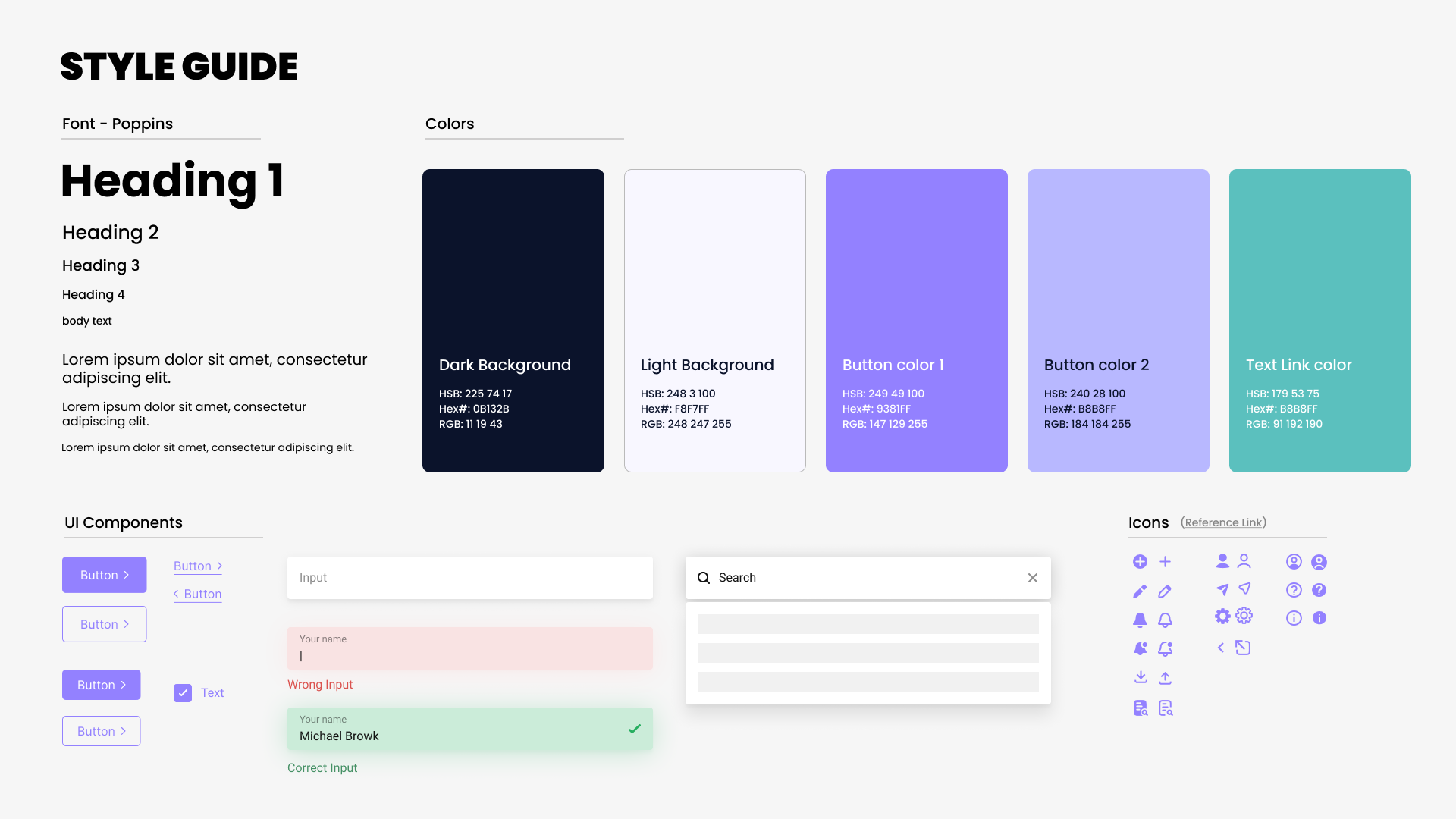This screenshot has width=1456, height=819.
Task: Click the bottom small outlined Button
Action: click(102, 731)
